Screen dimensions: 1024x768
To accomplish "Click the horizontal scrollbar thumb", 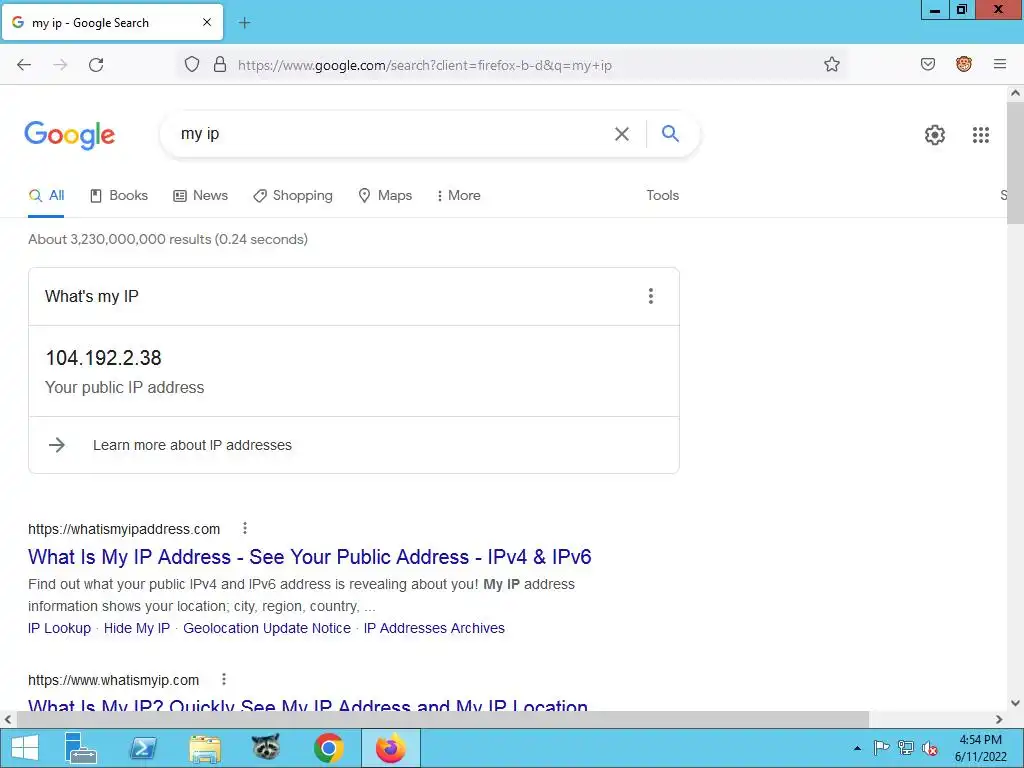I will pyautogui.click(x=442, y=719).
